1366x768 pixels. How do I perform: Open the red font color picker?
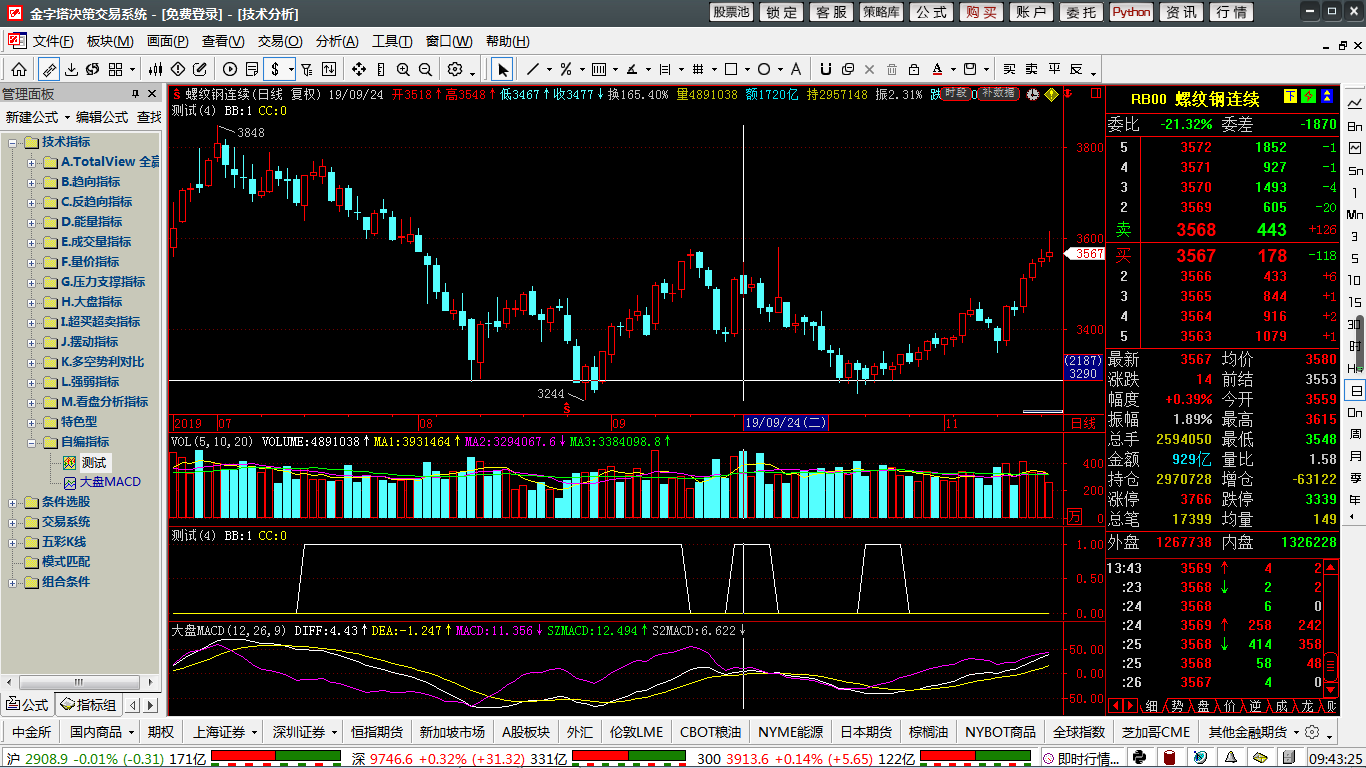coord(939,69)
